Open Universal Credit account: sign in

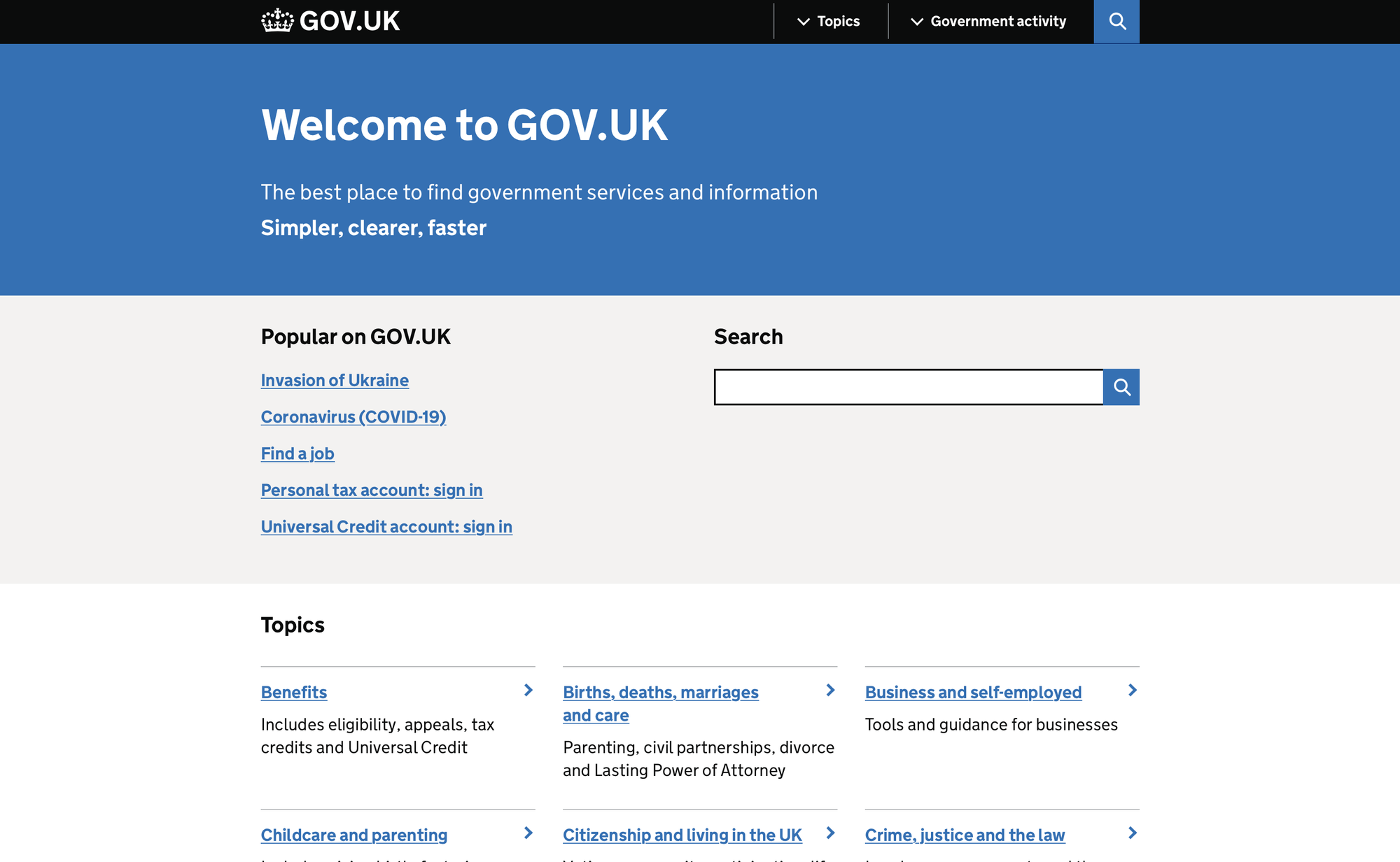(x=386, y=527)
